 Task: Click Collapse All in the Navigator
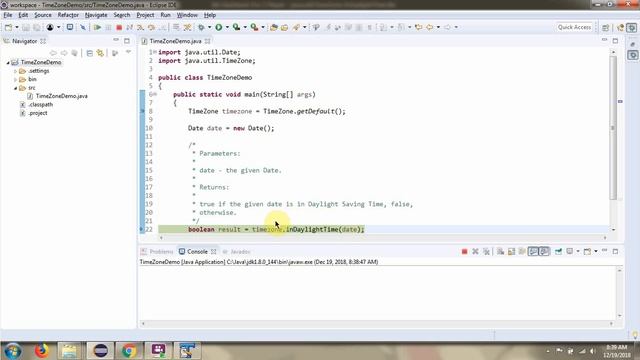point(89,53)
